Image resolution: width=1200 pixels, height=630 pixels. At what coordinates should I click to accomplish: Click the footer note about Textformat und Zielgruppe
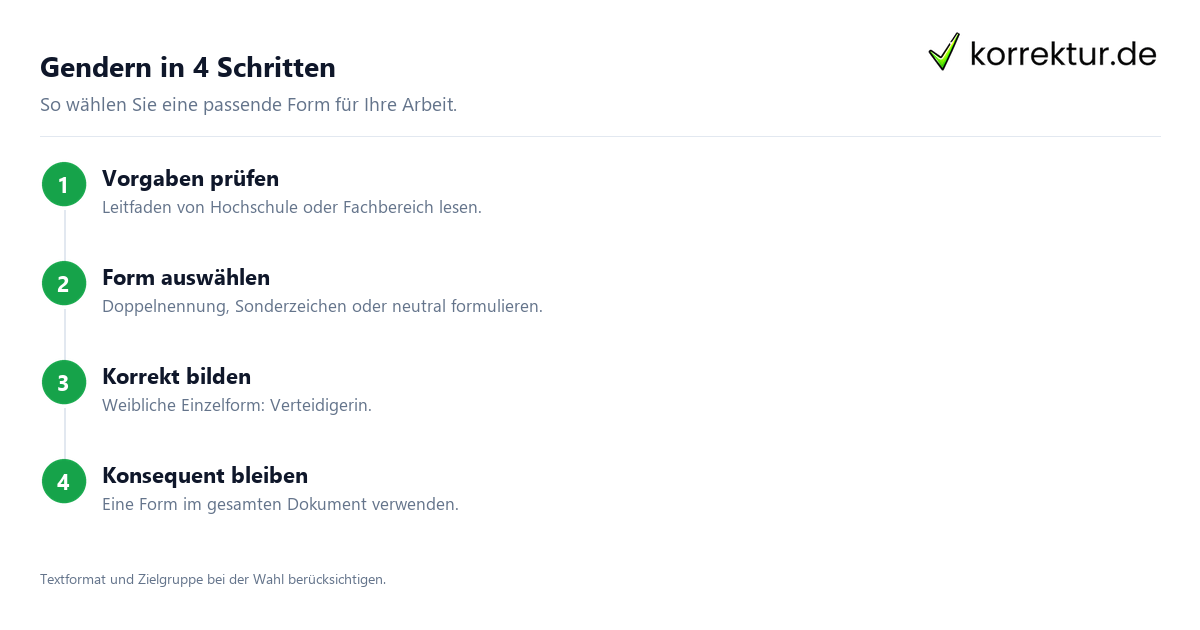213,579
